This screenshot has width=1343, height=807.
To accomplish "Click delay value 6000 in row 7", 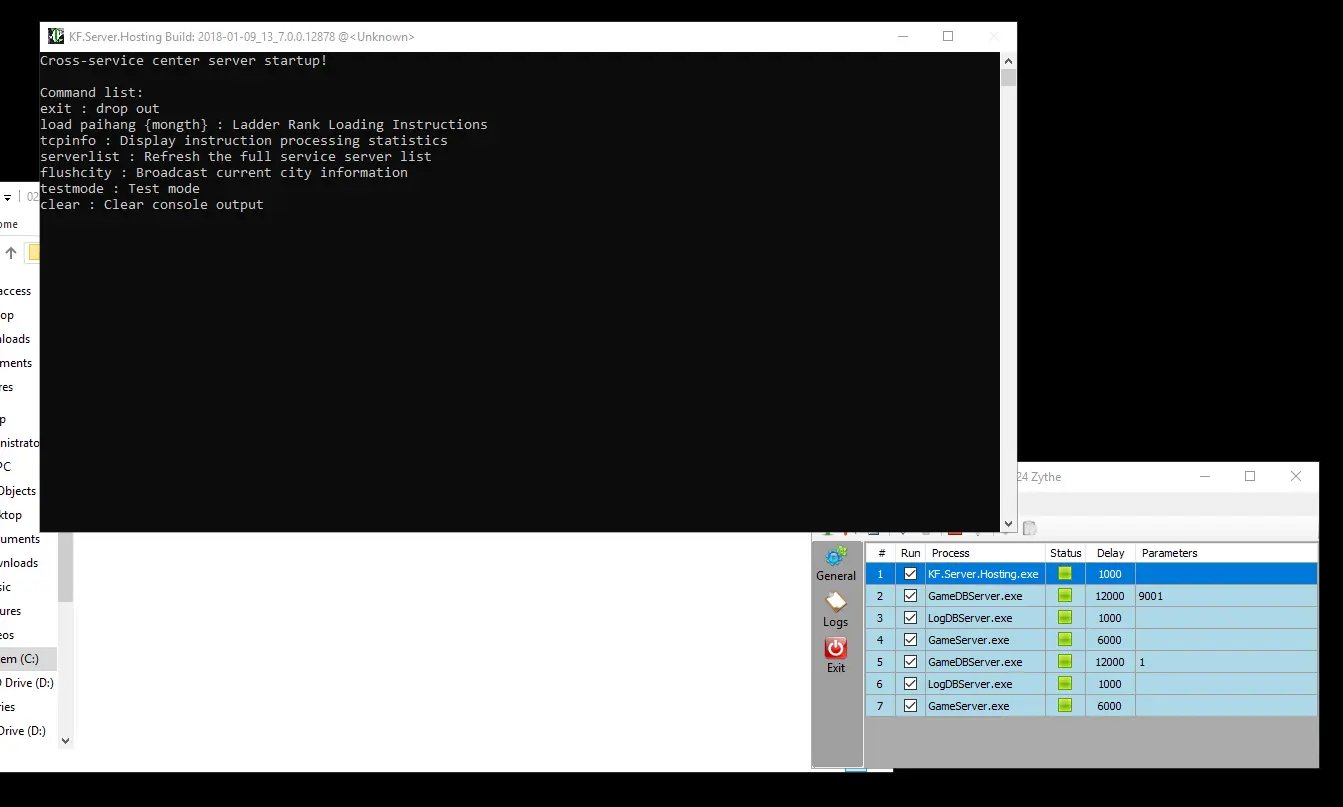I will click(x=1110, y=706).
